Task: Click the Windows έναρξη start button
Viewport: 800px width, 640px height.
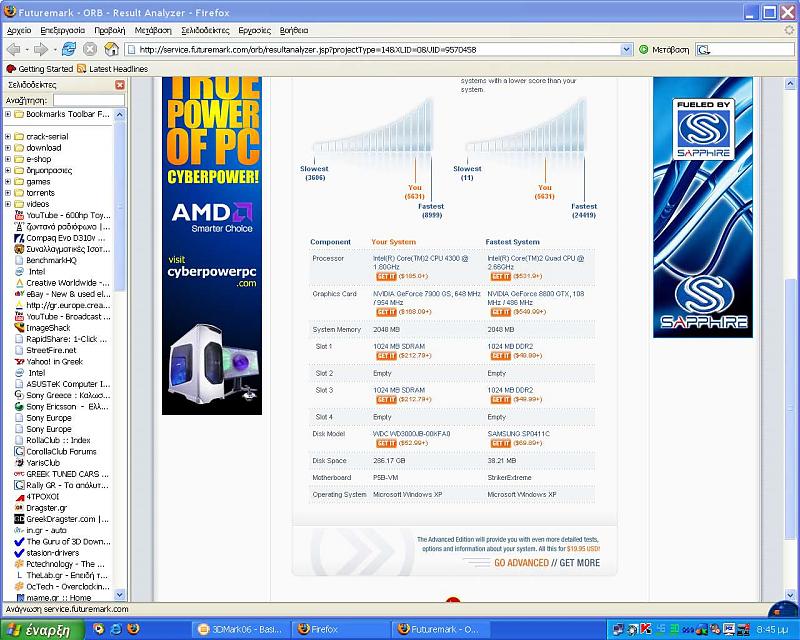Action: (42, 629)
